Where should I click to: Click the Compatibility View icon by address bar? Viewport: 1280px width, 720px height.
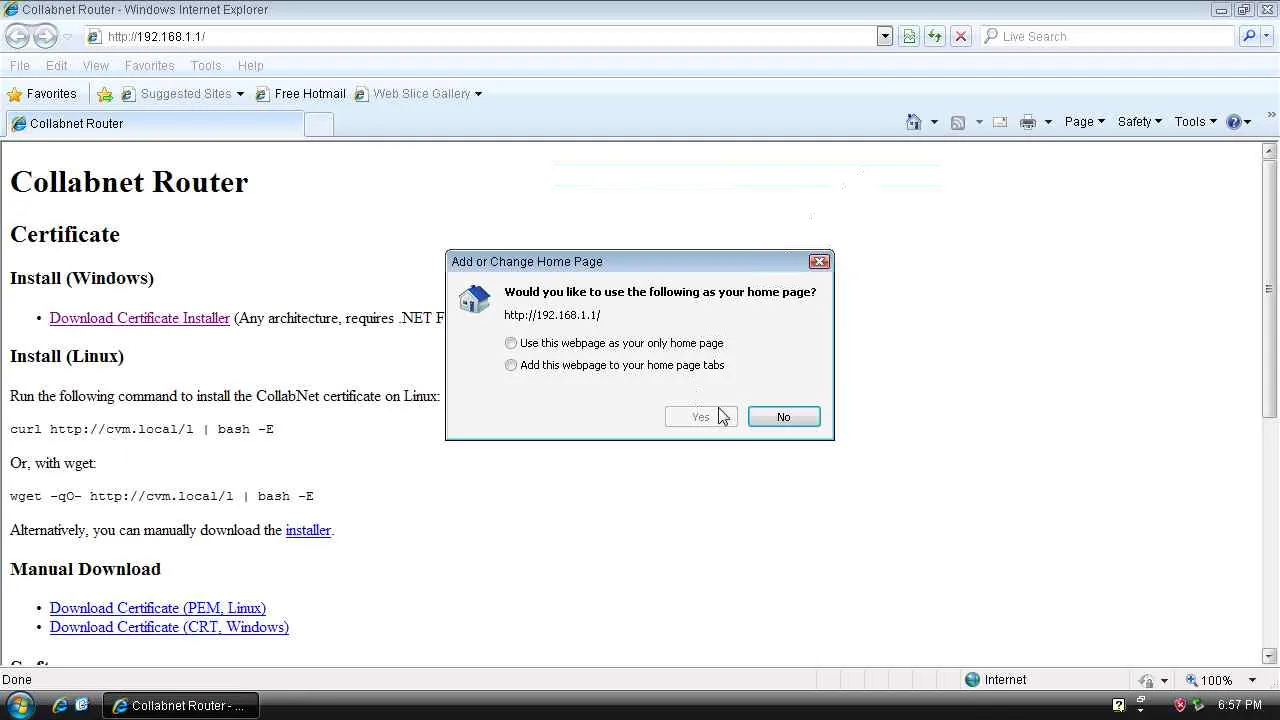coord(909,36)
